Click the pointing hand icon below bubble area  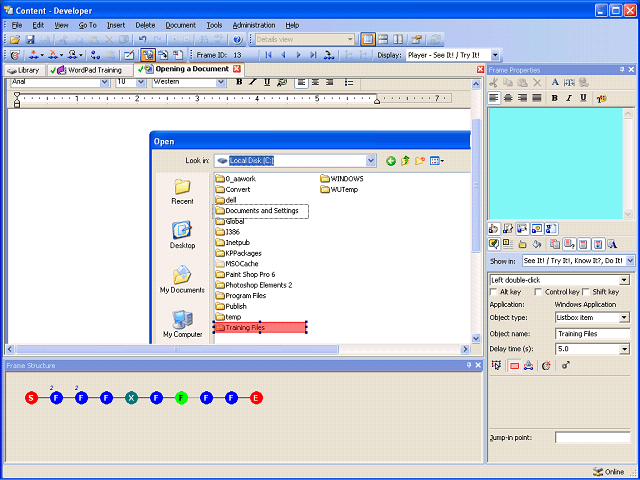coord(493,229)
